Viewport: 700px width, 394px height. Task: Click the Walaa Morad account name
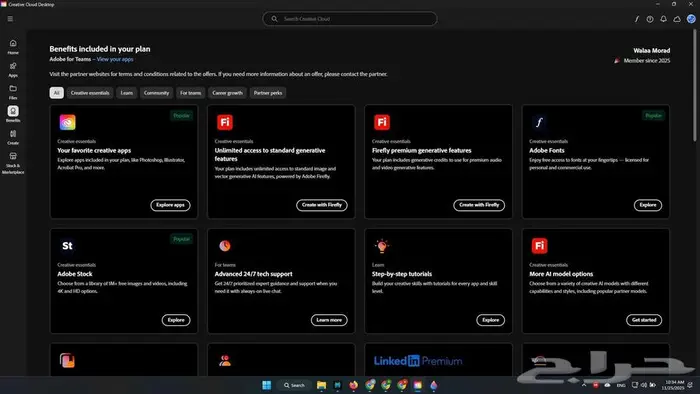click(652, 50)
